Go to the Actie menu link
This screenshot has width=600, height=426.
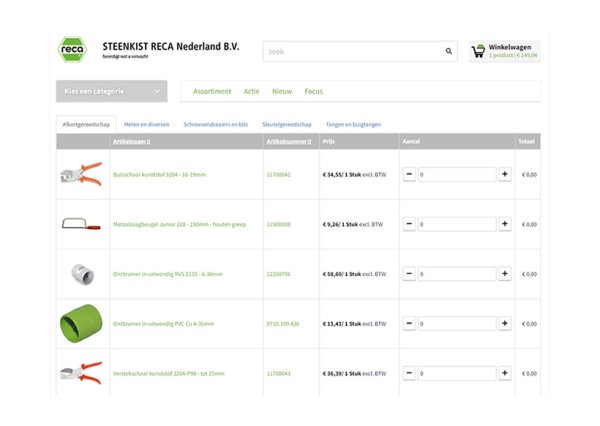point(251,91)
